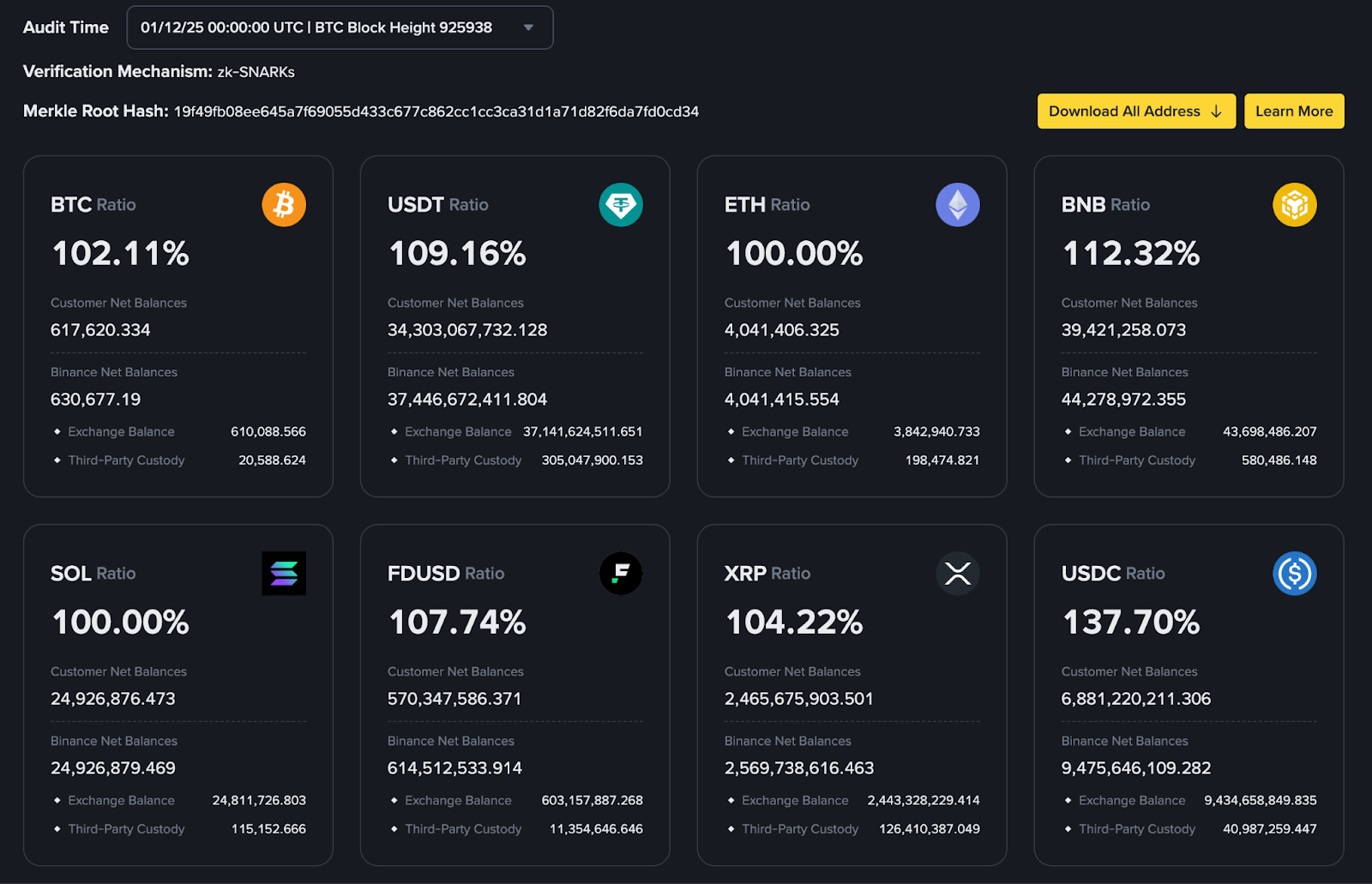Select the XRP icon
This screenshot has height=884, width=1372.
point(958,573)
